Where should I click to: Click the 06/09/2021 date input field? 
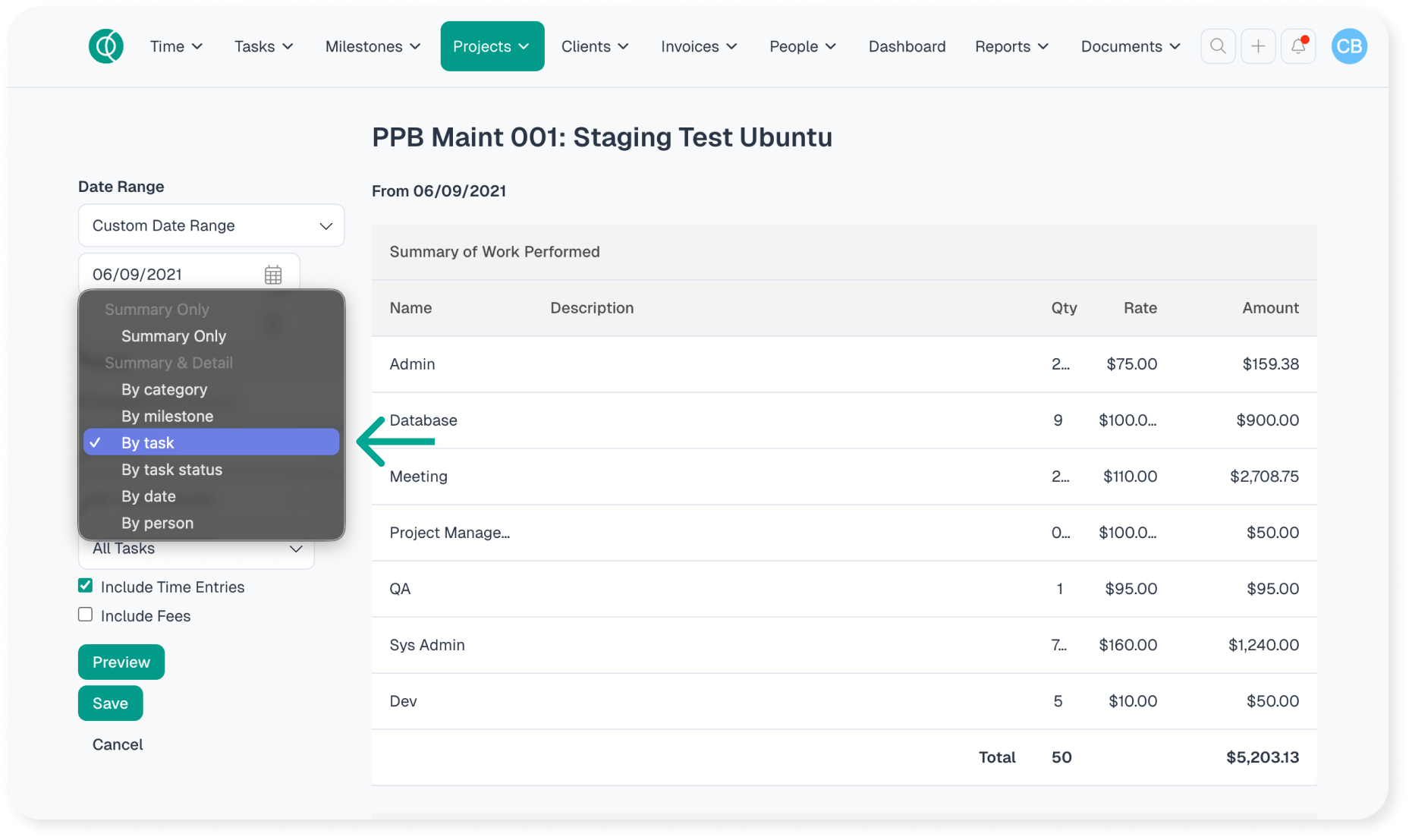click(171, 275)
